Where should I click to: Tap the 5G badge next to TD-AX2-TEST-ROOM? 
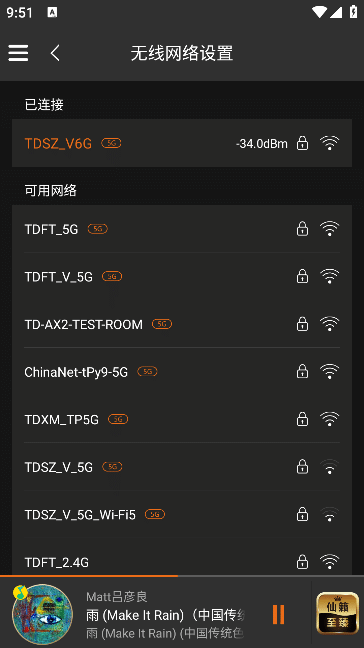(x=162, y=324)
